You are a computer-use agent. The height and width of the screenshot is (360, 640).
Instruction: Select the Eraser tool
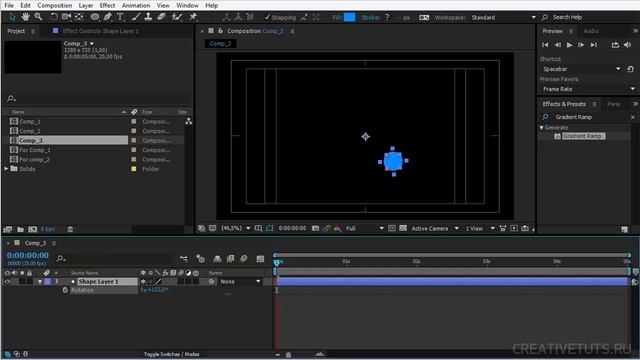[x=162, y=17]
